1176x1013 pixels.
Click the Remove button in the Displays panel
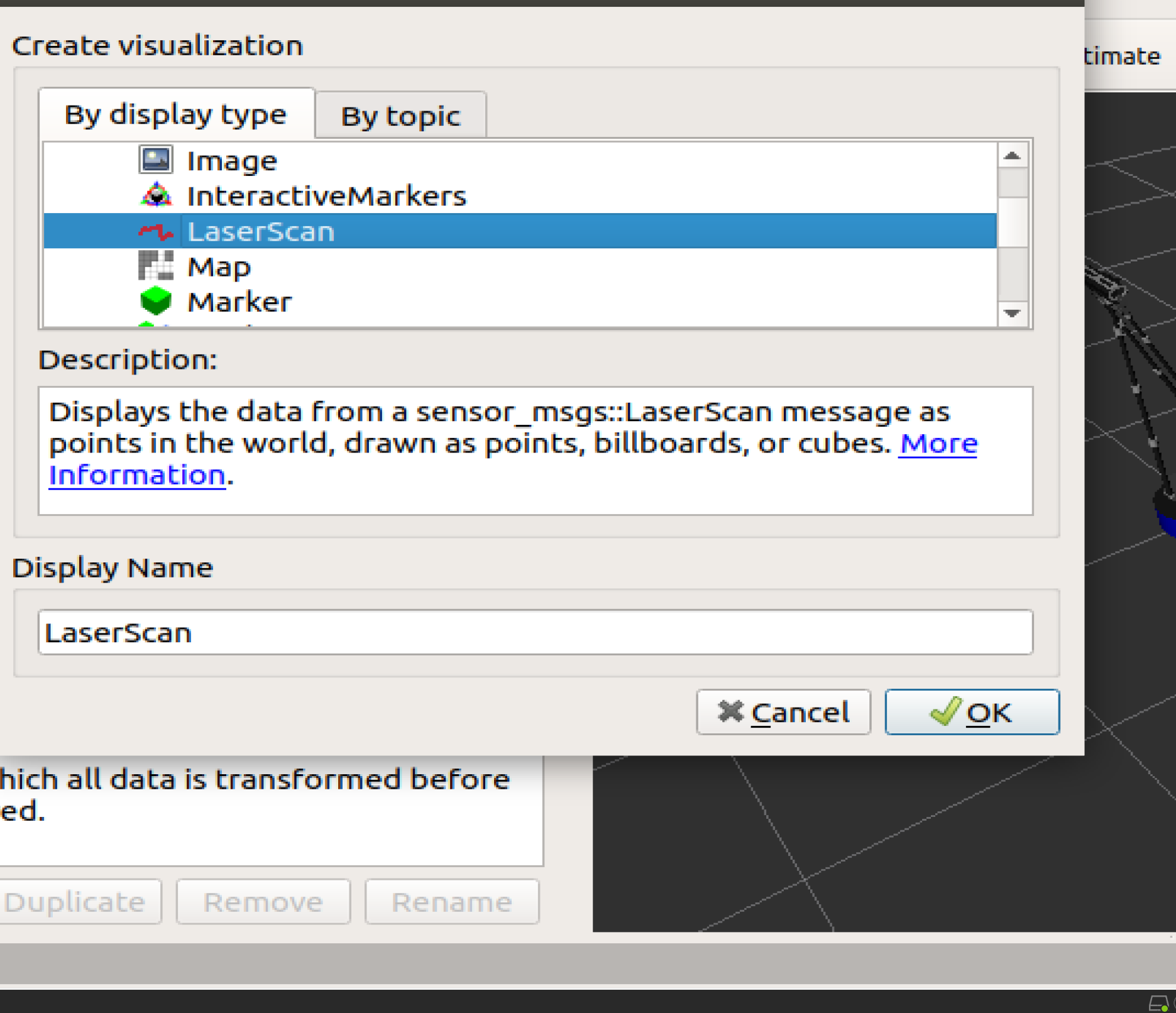(x=263, y=902)
